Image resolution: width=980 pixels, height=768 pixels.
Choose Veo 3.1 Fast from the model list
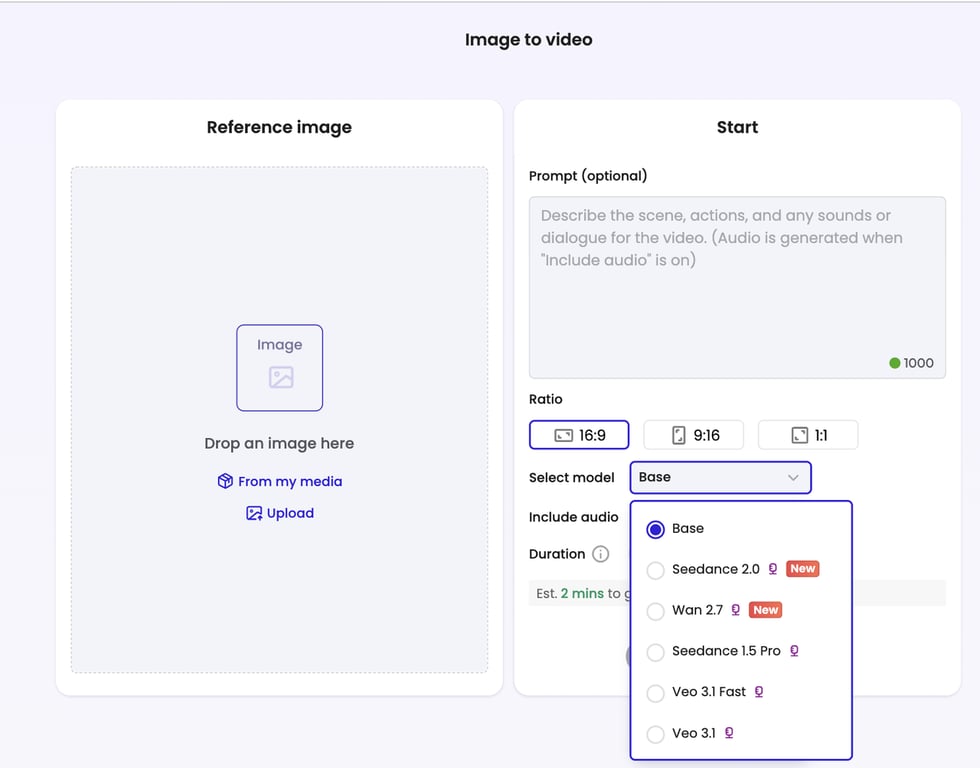click(x=656, y=693)
